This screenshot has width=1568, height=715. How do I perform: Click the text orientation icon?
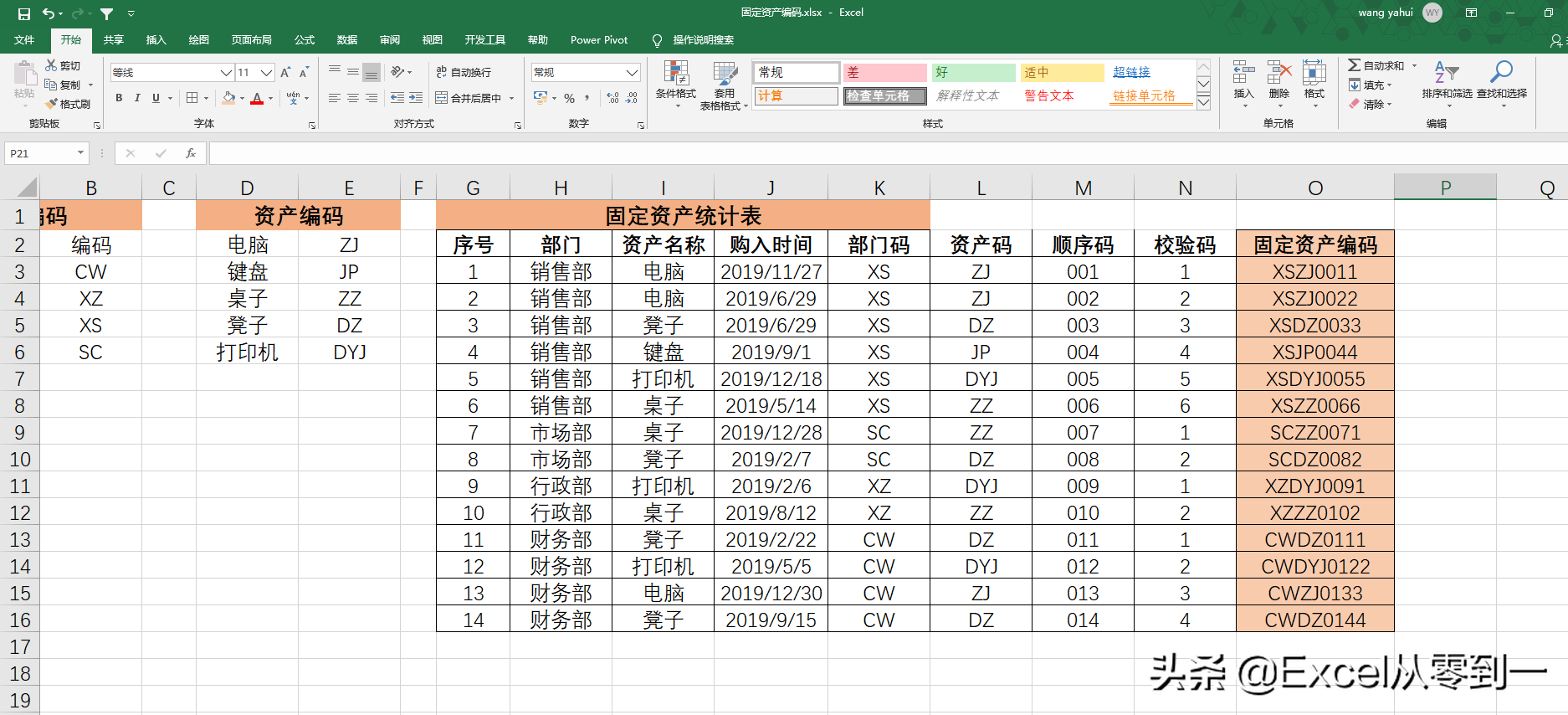(398, 72)
